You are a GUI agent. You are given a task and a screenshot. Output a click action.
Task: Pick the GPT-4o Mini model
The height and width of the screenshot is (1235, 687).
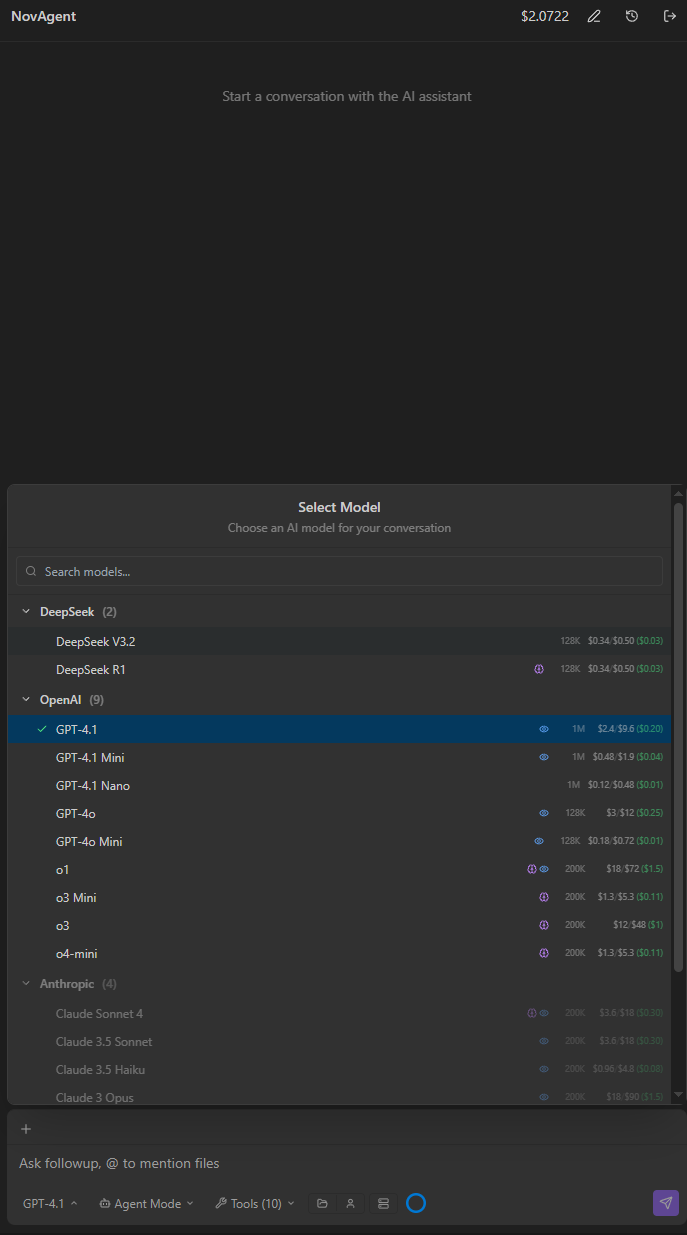340,841
